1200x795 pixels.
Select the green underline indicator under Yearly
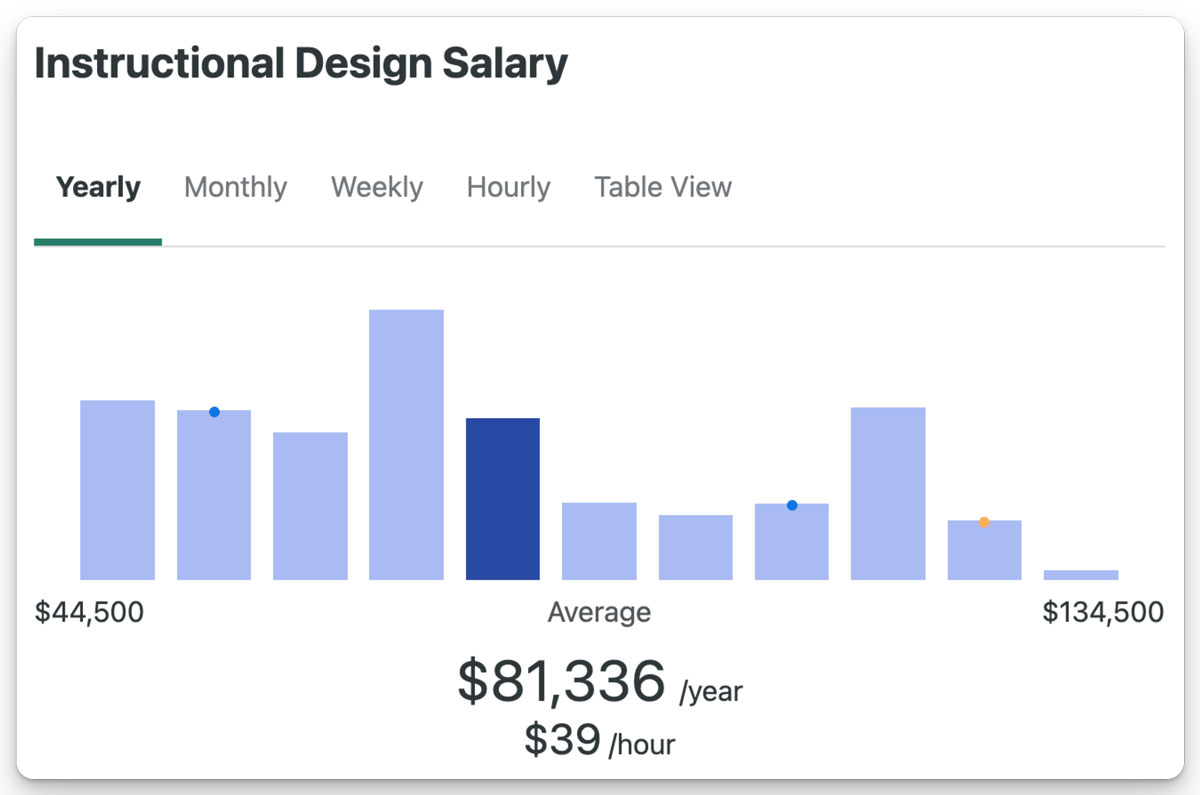coord(97,240)
